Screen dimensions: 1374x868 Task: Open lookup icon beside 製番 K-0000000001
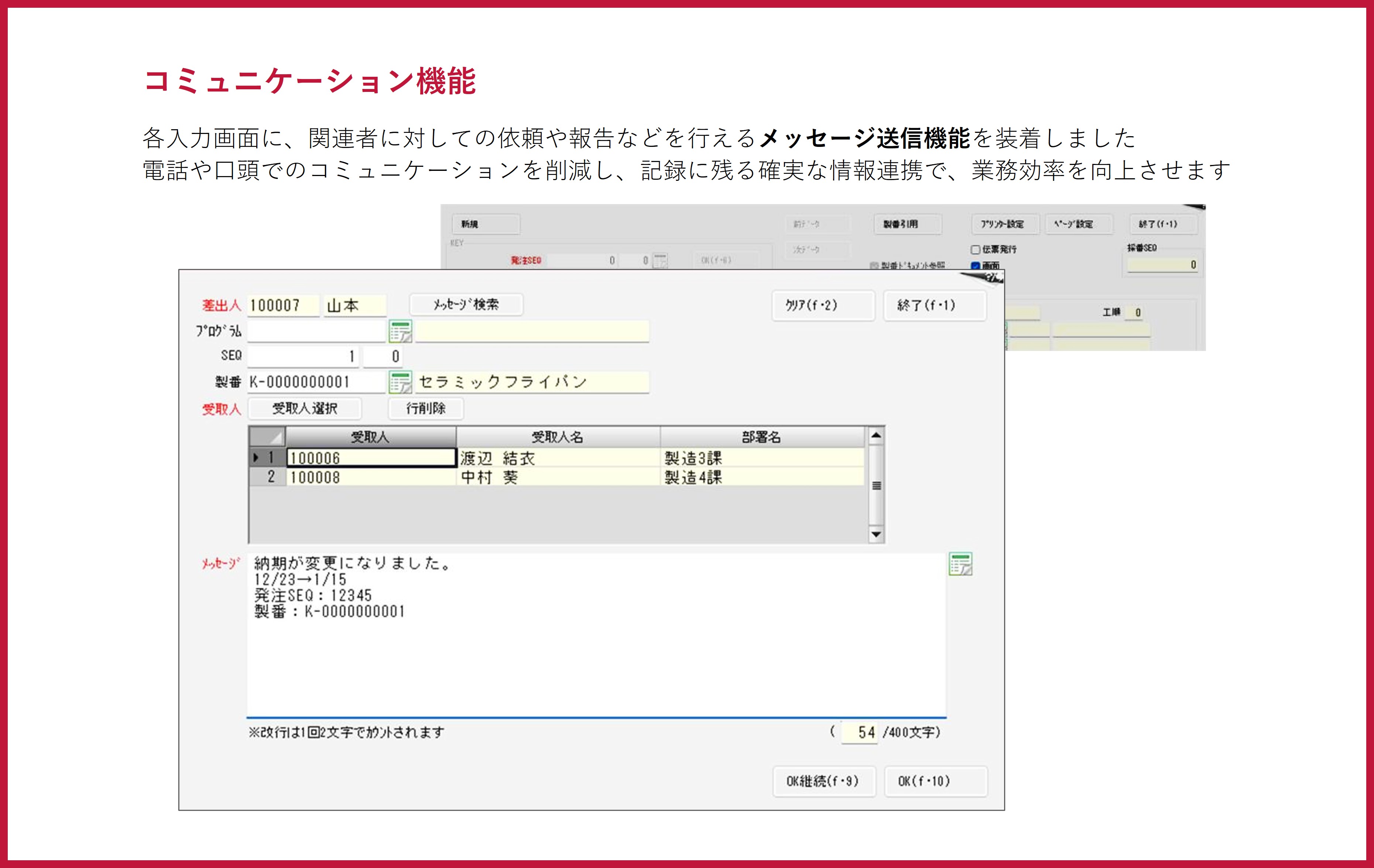click(400, 382)
